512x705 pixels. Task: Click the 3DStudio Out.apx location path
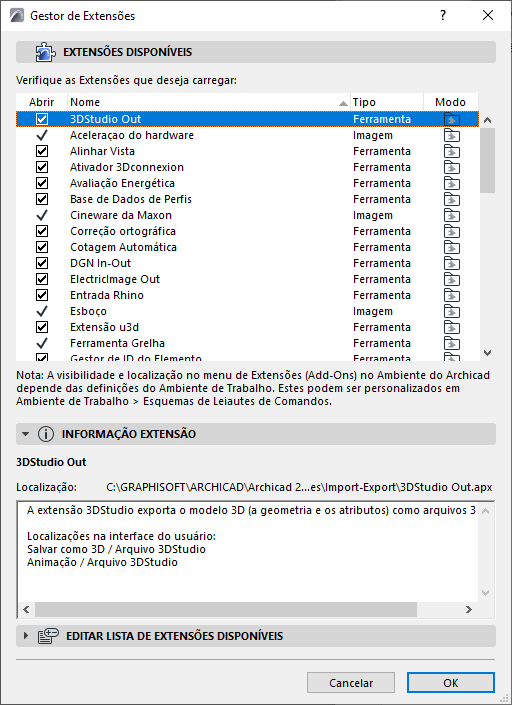click(299, 487)
